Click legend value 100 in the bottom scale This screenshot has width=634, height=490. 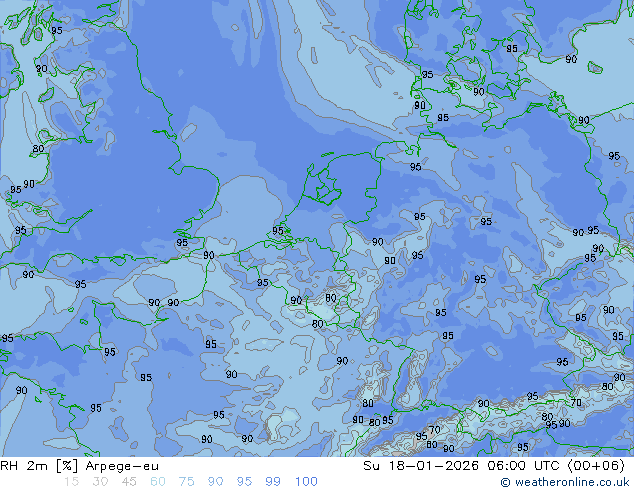pyautogui.click(x=306, y=482)
